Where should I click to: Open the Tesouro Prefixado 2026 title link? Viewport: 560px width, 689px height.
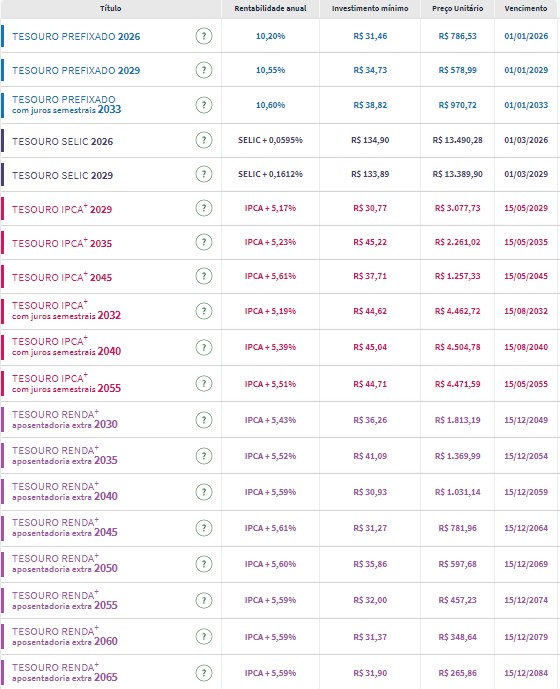tap(76, 36)
